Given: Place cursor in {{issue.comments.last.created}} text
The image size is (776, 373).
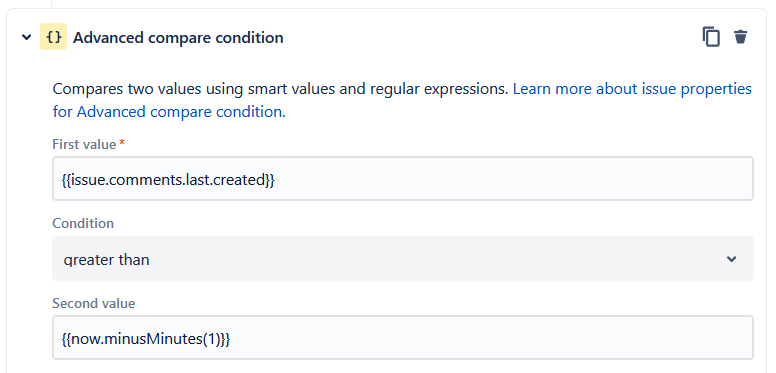Looking at the screenshot, I should tap(168, 180).
